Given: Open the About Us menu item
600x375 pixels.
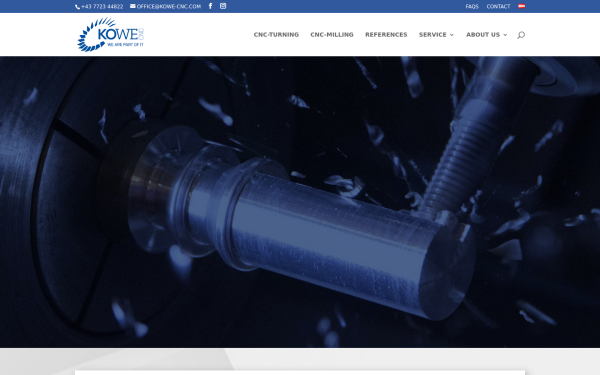Looking at the screenshot, I should 483,34.
